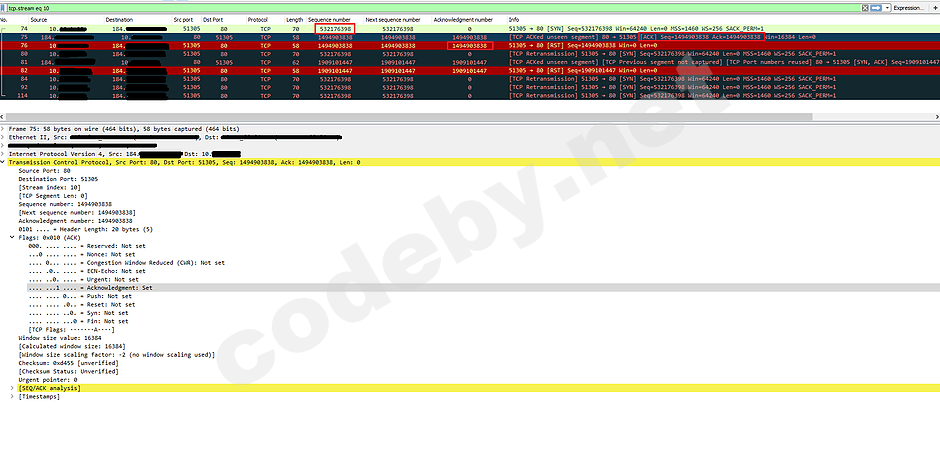Select the Source Port: 80 field
Viewport: 940px width, 456px height.
tap(44, 171)
